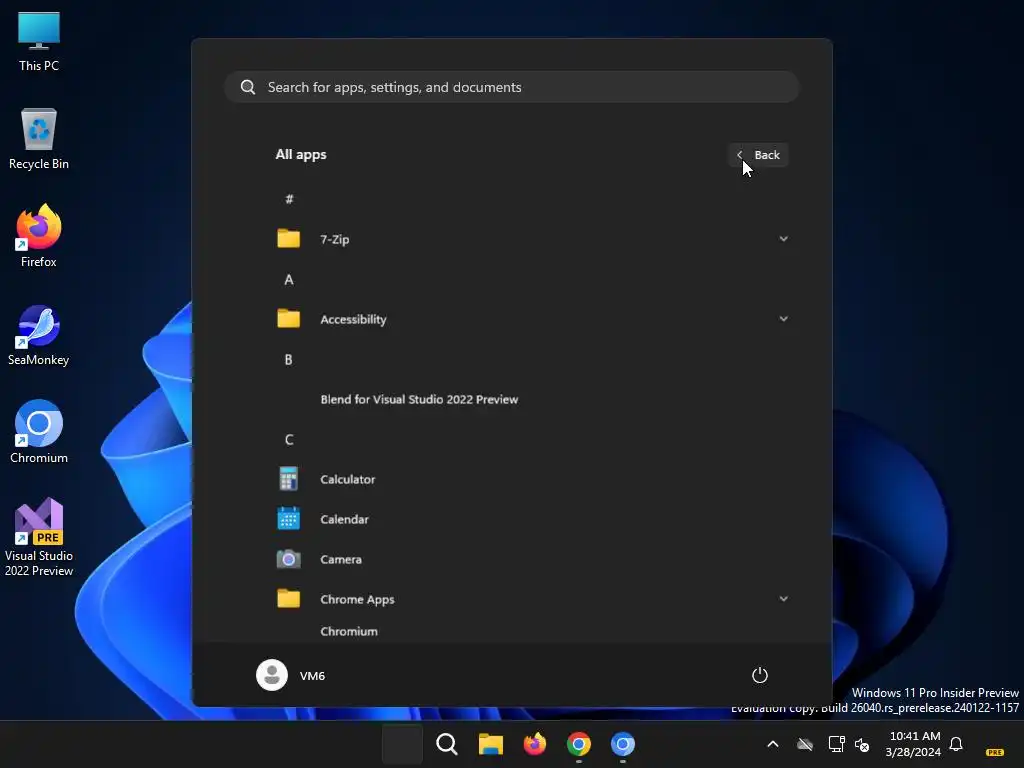Click the OneDrive cloud tray icon
Image resolution: width=1024 pixels, height=768 pixels.
click(805, 744)
